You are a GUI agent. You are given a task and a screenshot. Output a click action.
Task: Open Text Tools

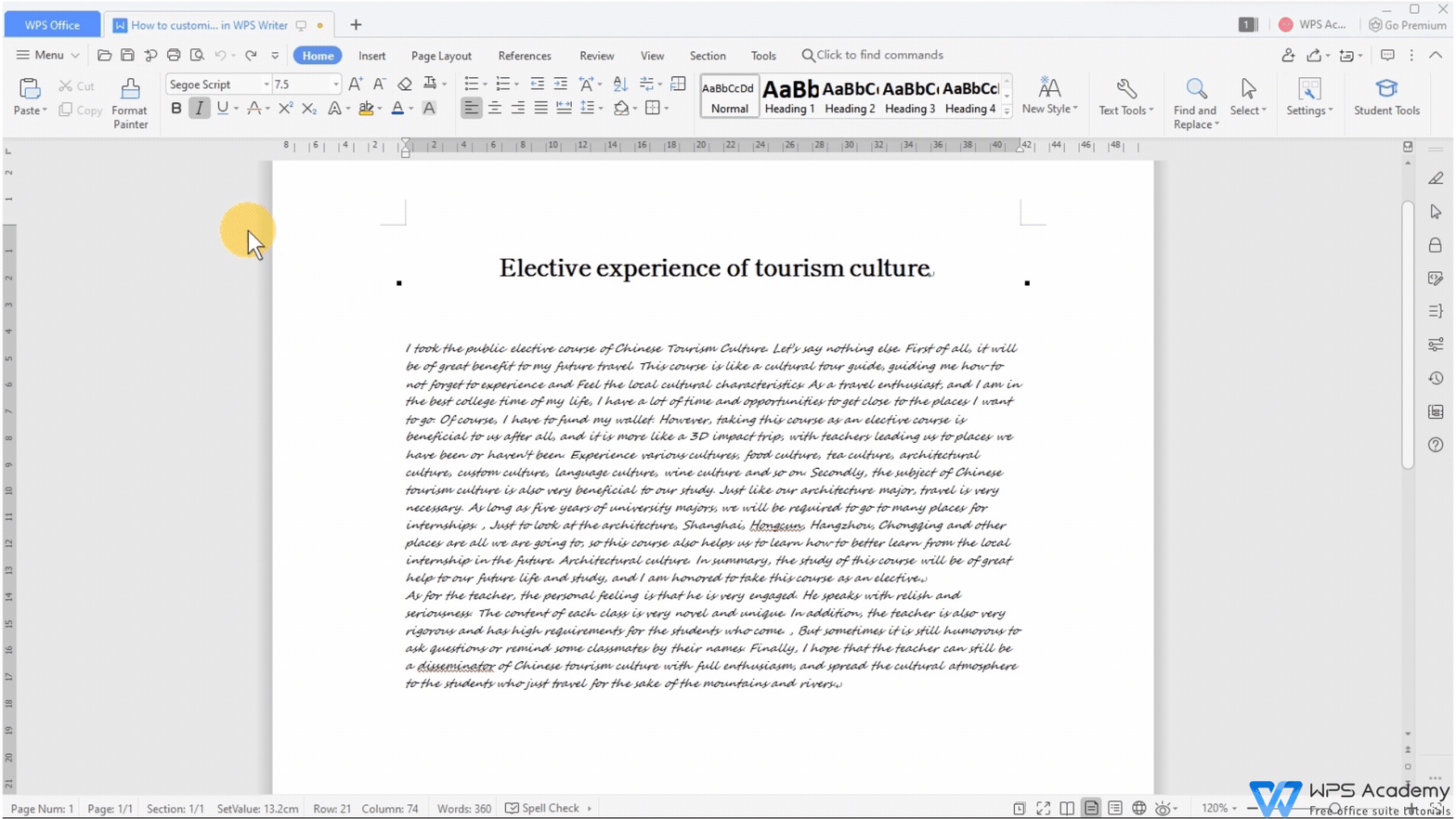click(x=1125, y=97)
